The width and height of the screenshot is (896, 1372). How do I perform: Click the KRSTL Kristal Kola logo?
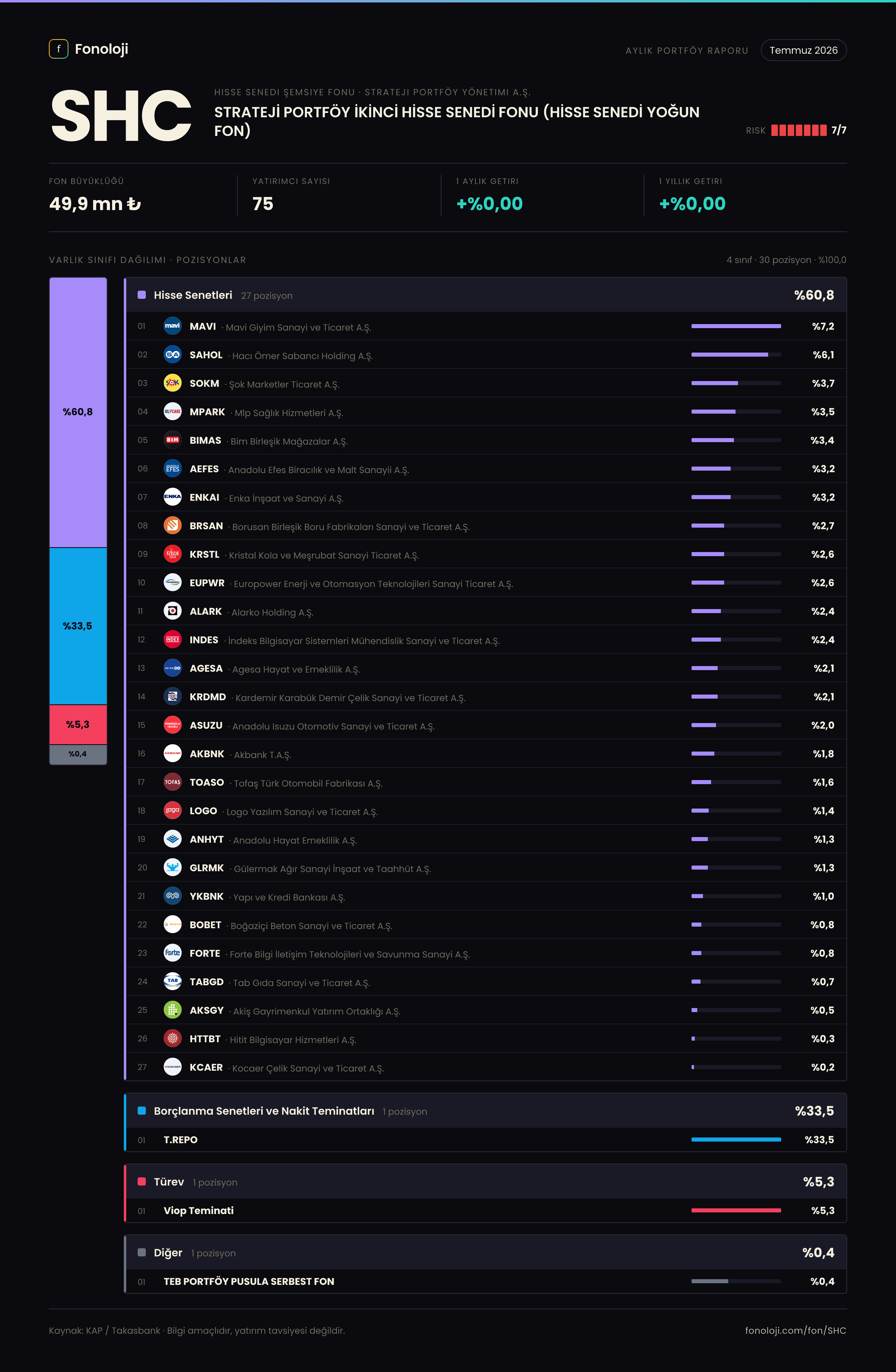pos(172,554)
